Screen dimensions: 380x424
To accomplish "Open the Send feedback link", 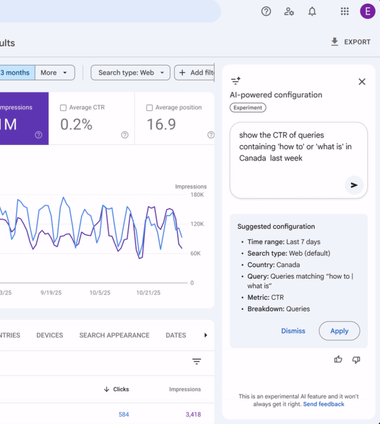I will coord(323,404).
